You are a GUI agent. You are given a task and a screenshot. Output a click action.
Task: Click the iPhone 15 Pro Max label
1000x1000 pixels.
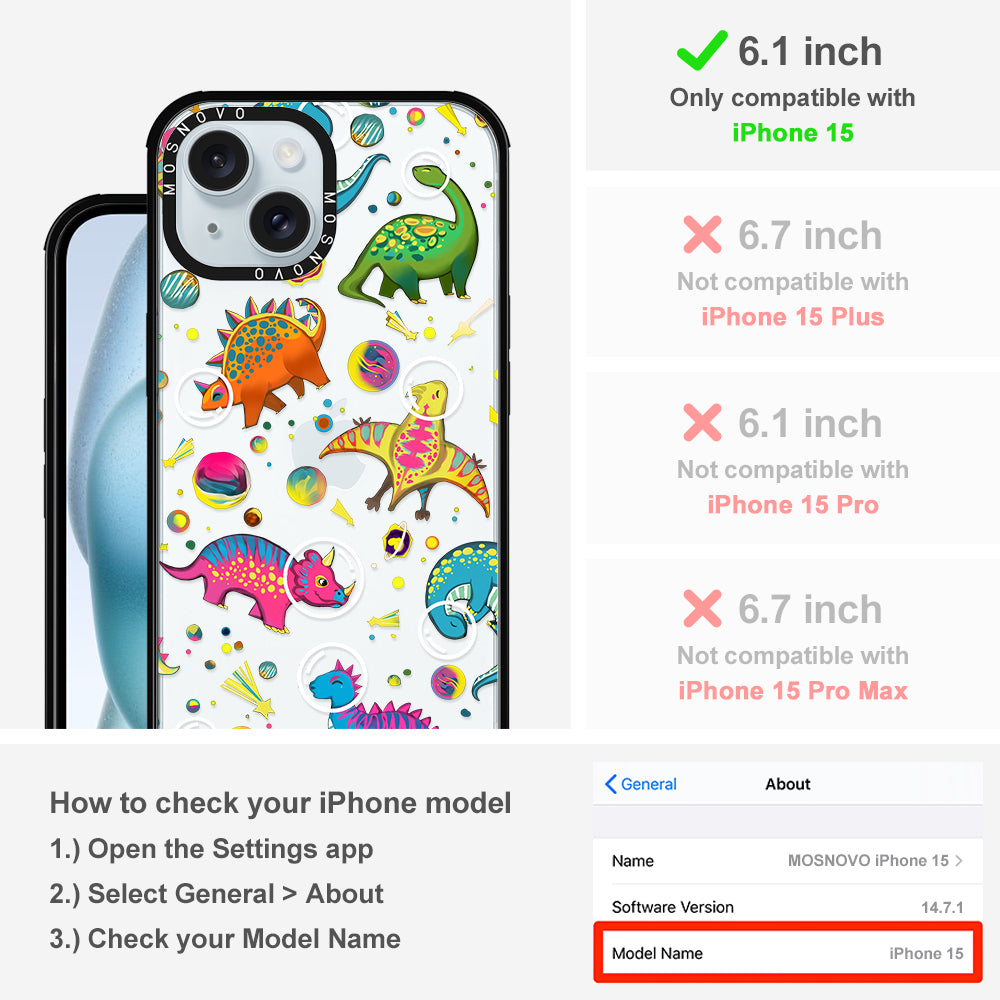coord(793,691)
